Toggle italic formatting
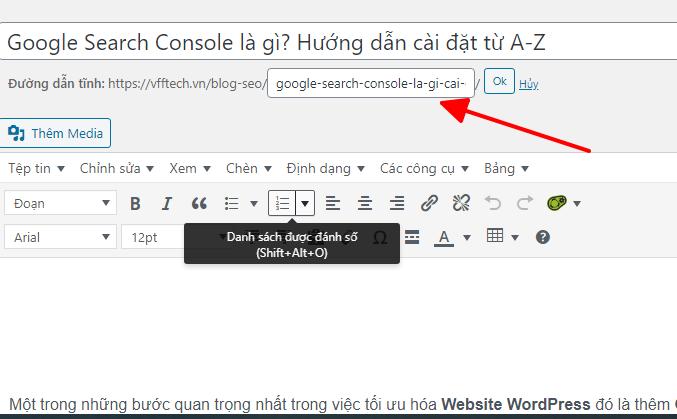 point(167,203)
